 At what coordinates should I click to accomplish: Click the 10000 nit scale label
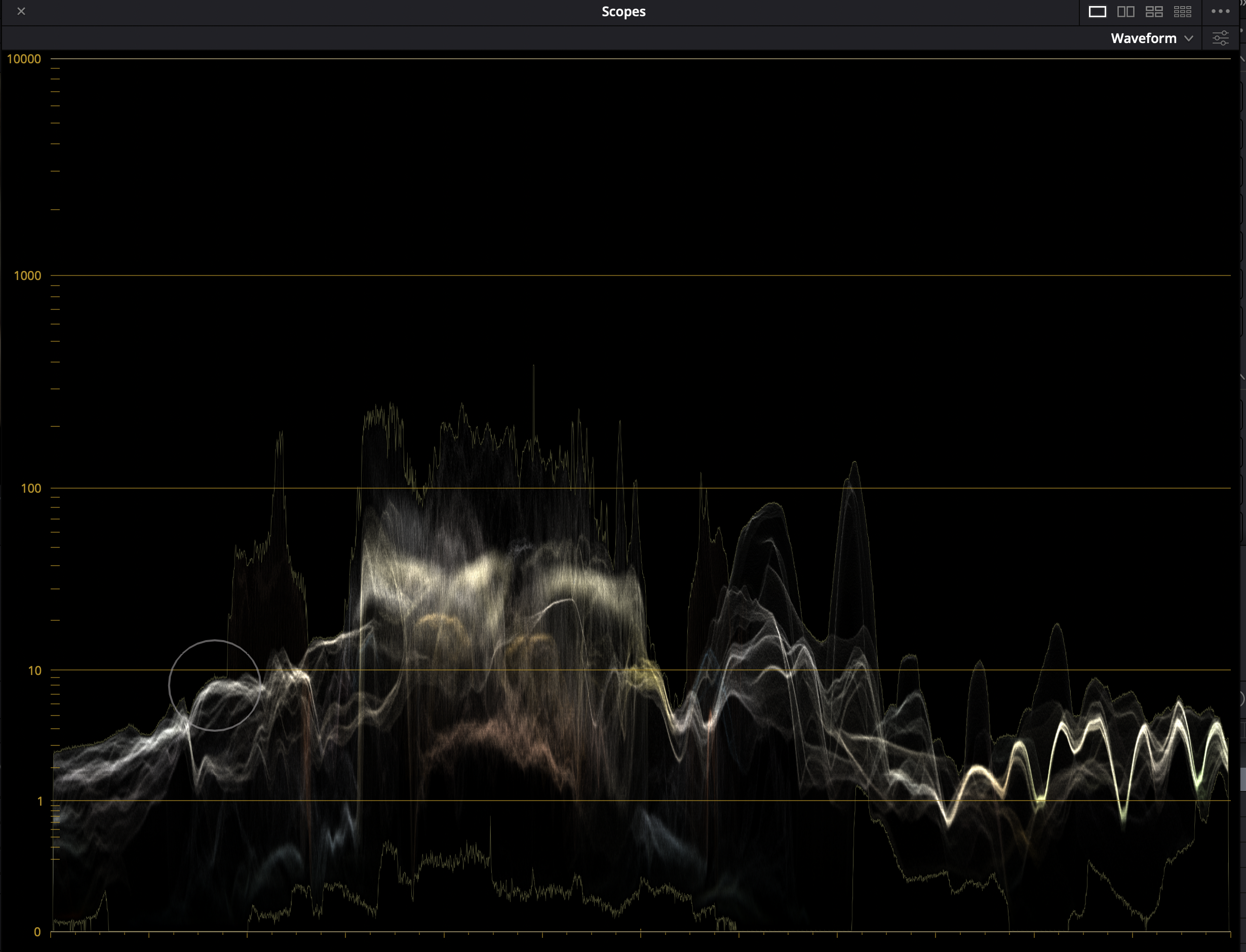(x=24, y=59)
